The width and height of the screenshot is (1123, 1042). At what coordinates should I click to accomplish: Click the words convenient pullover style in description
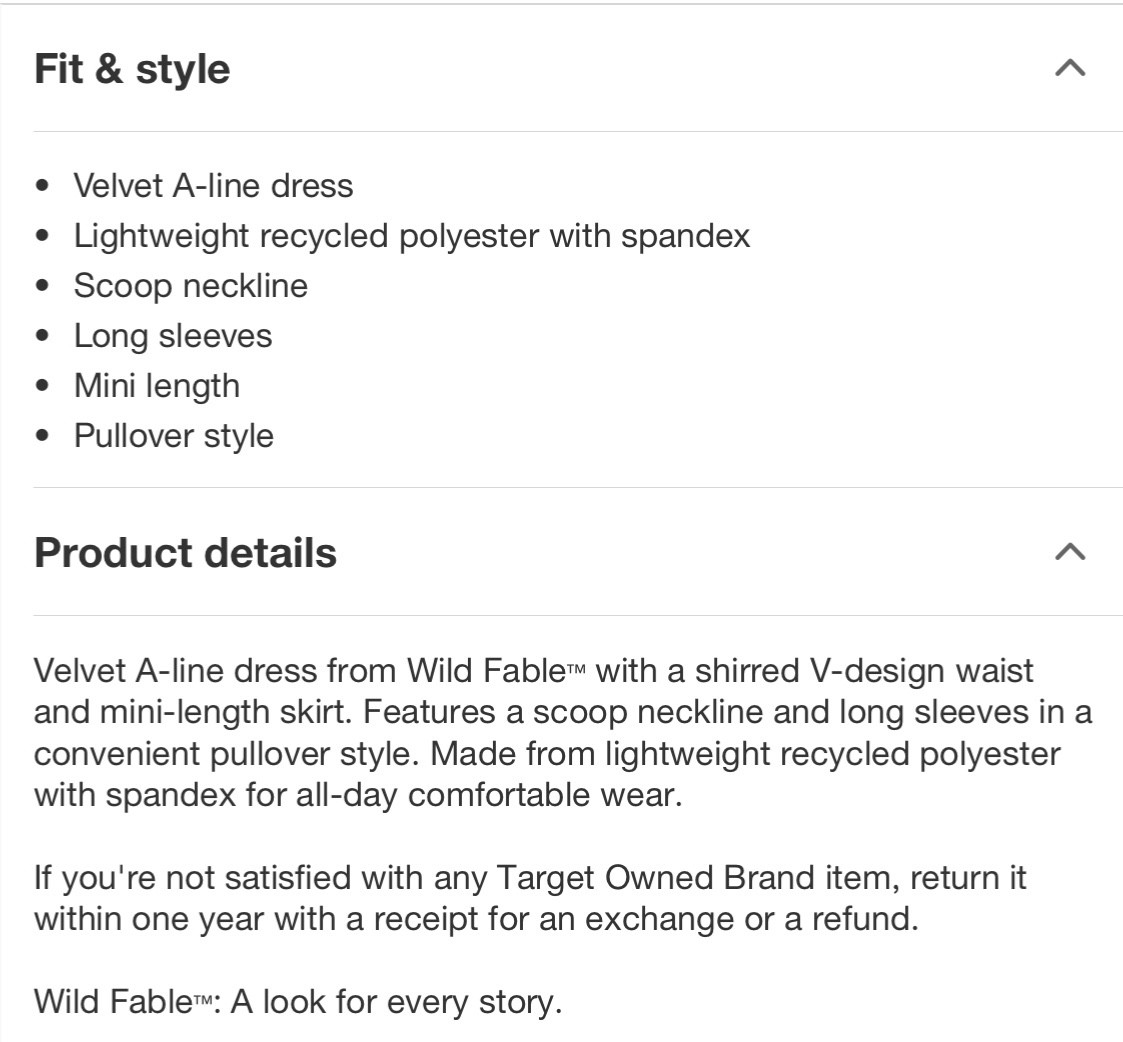[226, 754]
